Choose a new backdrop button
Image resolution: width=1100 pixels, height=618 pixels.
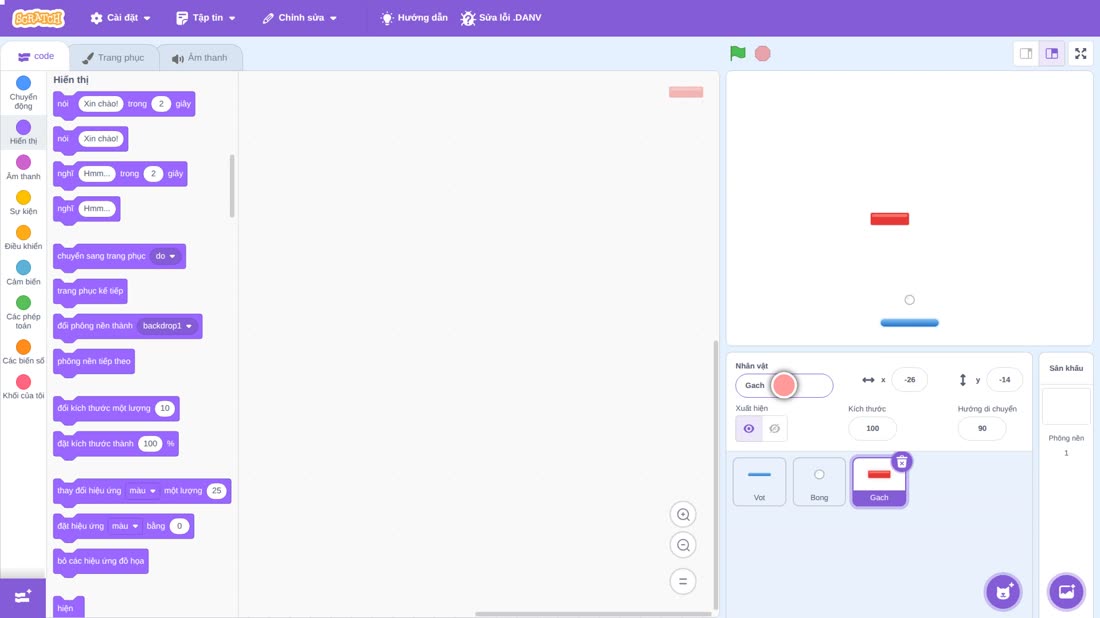click(1066, 591)
